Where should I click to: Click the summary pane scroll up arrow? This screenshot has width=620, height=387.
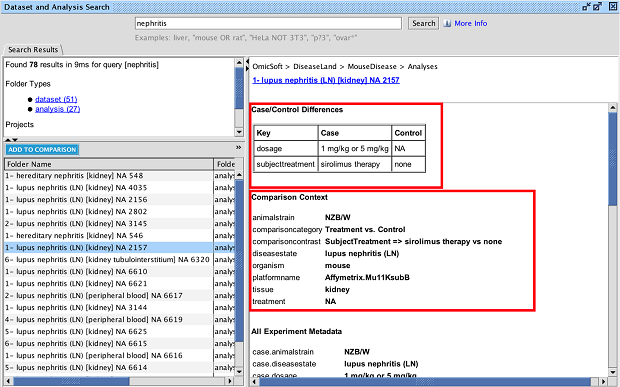[239, 62]
